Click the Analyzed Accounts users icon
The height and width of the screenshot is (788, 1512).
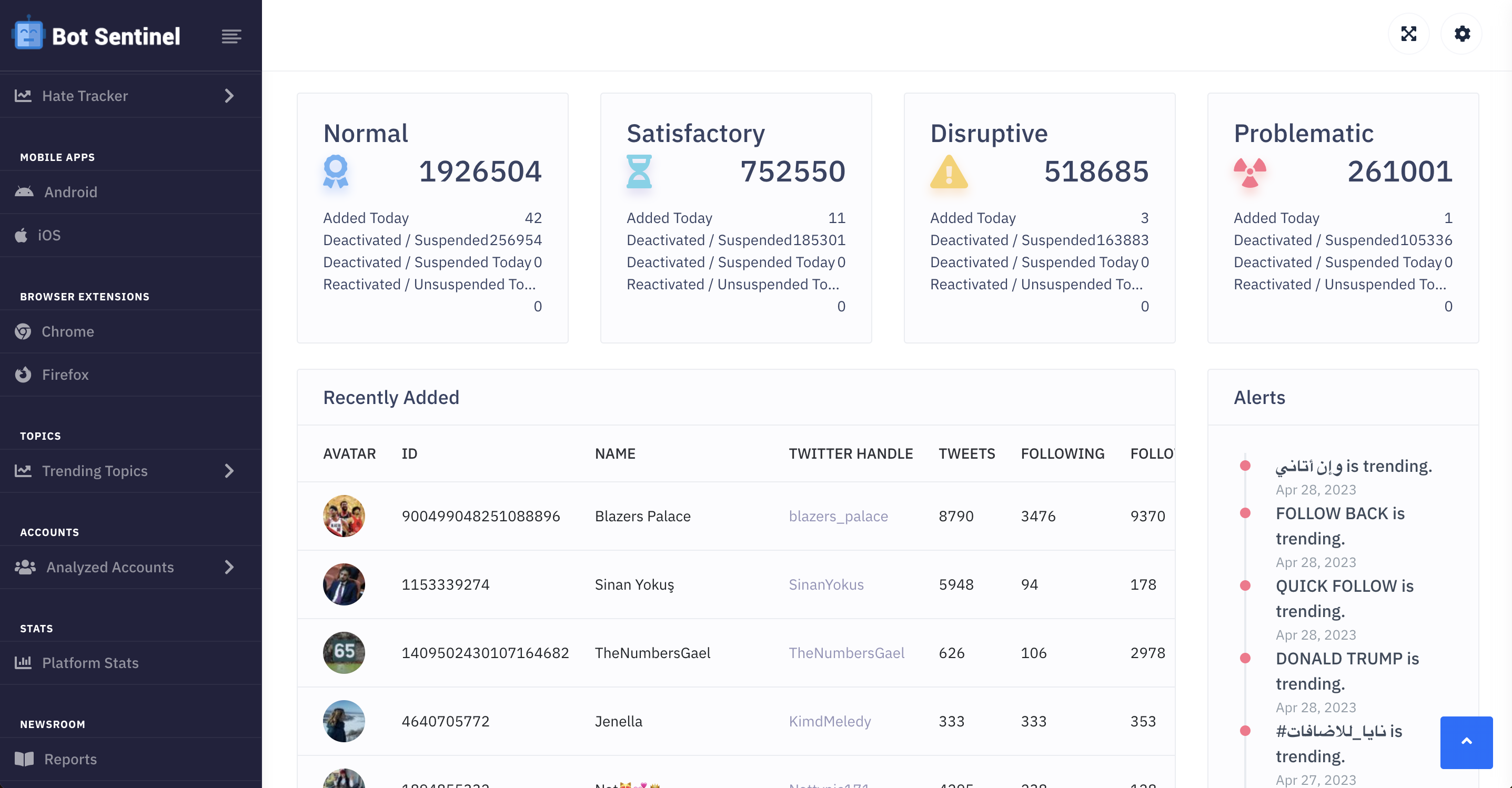pyautogui.click(x=25, y=567)
